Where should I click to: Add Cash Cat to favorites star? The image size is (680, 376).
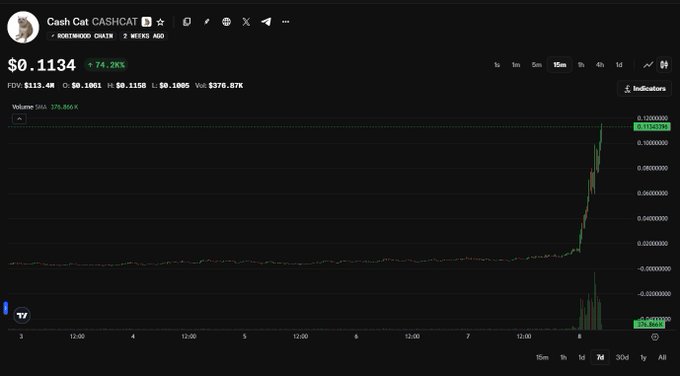(x=160, y=22)
